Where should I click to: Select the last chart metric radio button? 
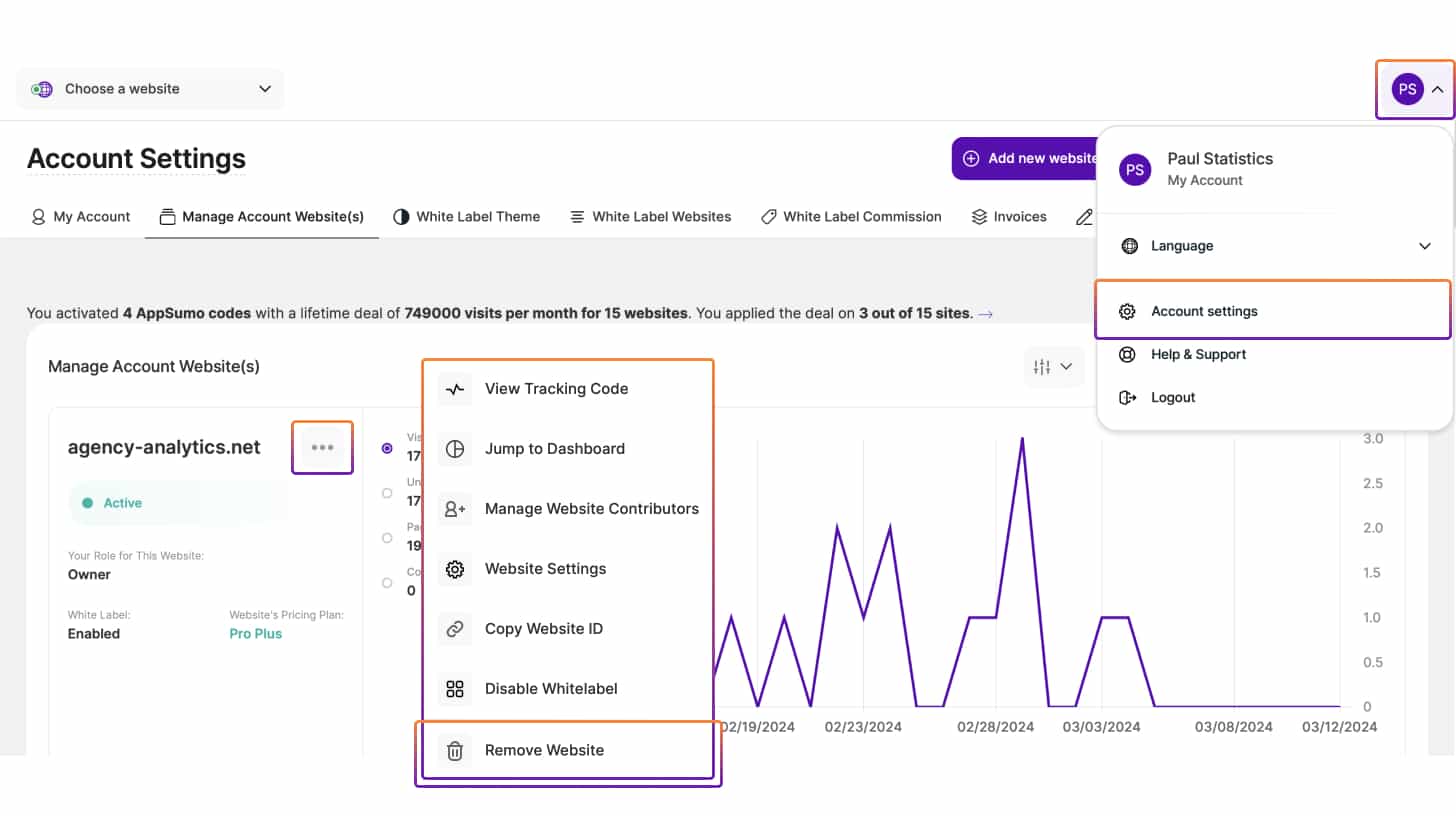pyautogui.click(x=387, y=583)
